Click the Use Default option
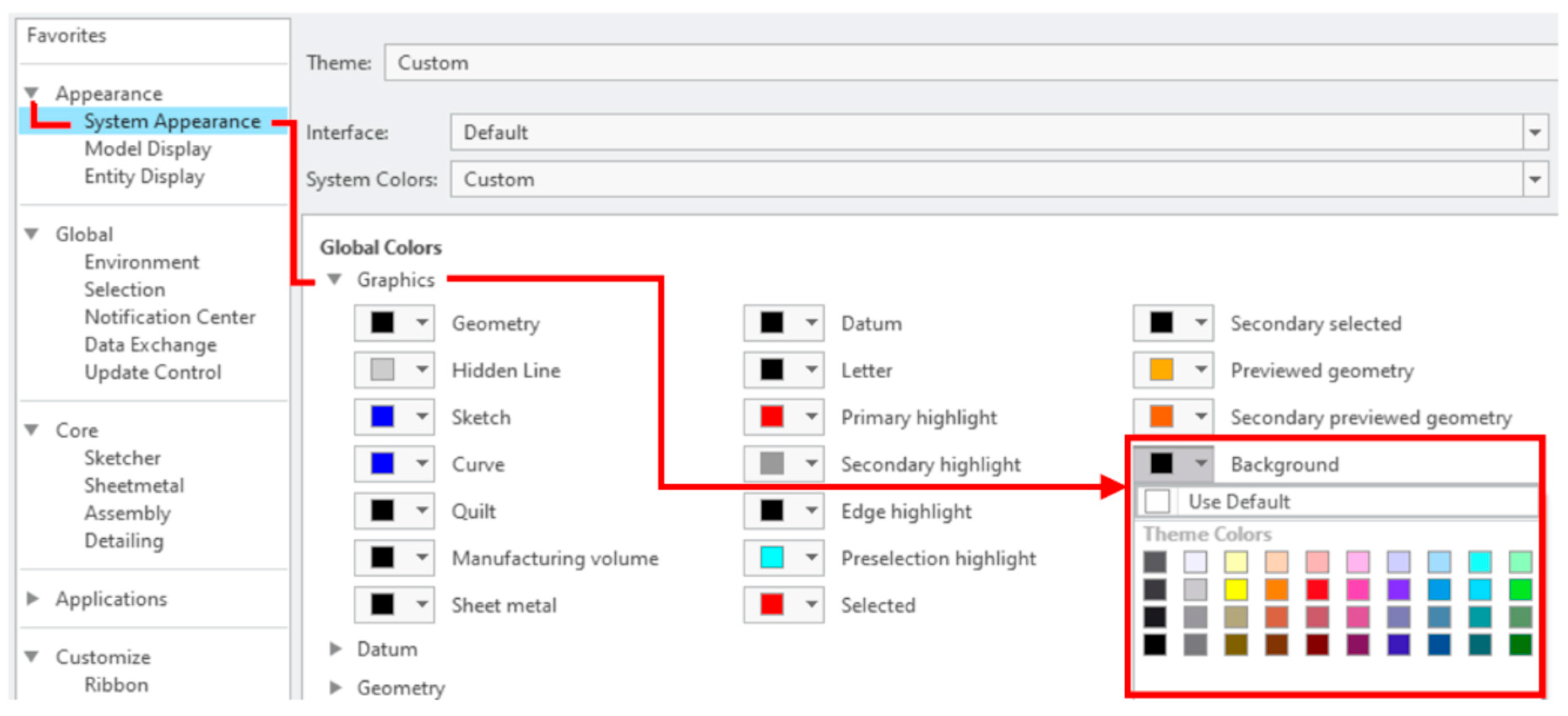This screenshot has height=716, width=1568. pyautogui.click(x=1239, y=502)
